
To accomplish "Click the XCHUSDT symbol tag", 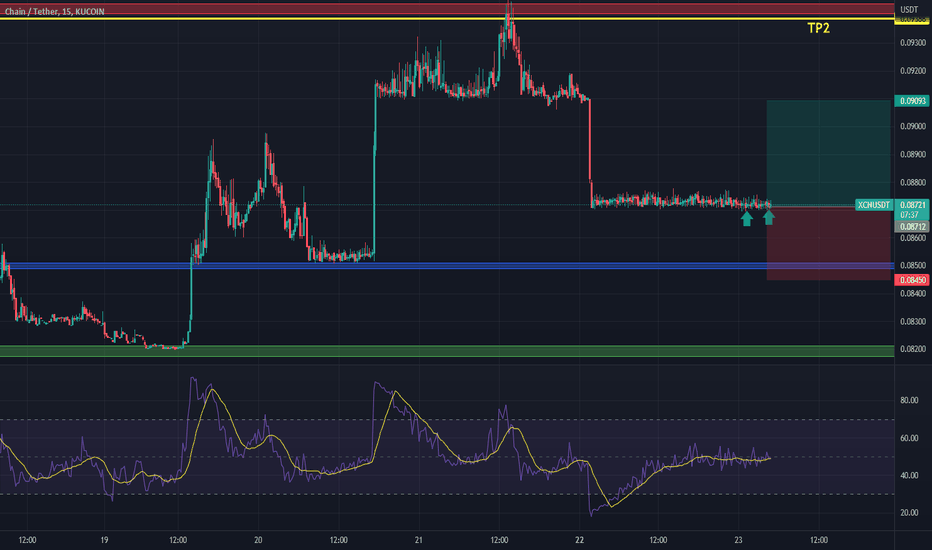I will click(874, 205).
